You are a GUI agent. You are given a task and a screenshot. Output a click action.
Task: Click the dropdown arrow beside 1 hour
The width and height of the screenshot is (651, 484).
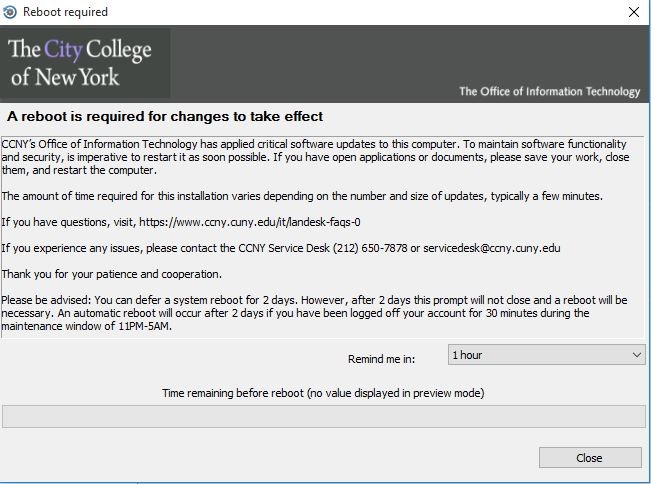point(636,355)
